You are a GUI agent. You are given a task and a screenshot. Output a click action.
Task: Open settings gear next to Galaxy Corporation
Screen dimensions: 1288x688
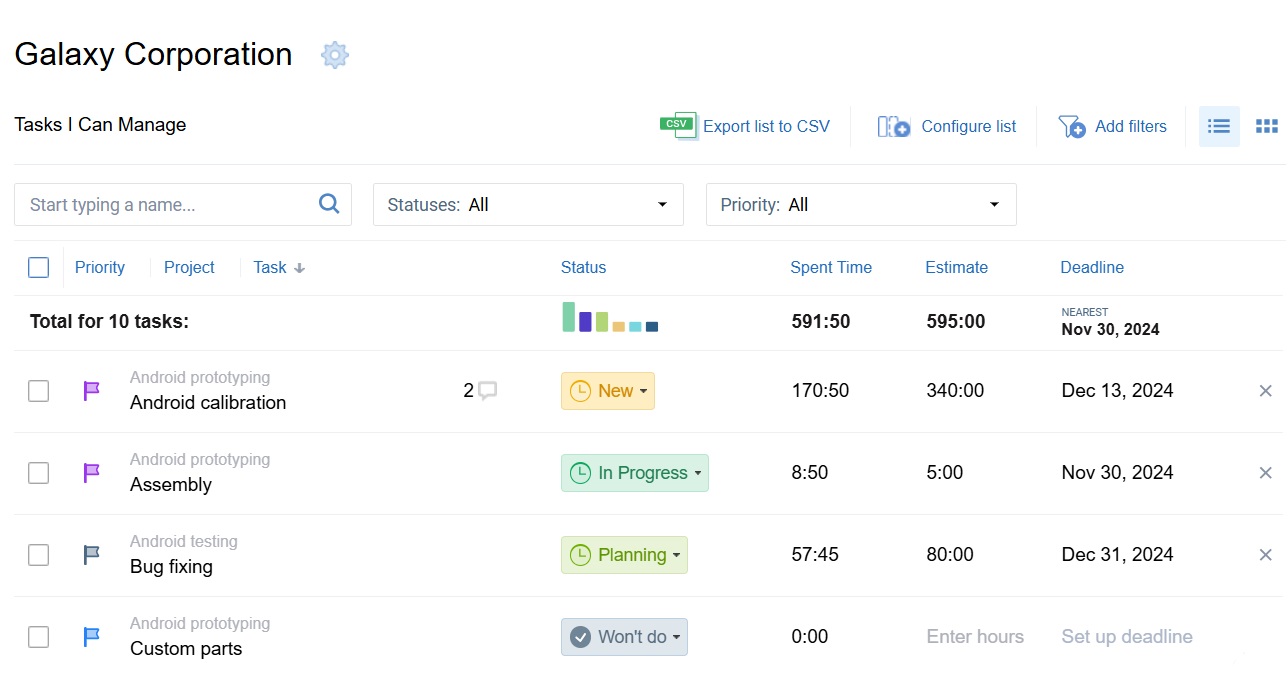coord(335,55)
